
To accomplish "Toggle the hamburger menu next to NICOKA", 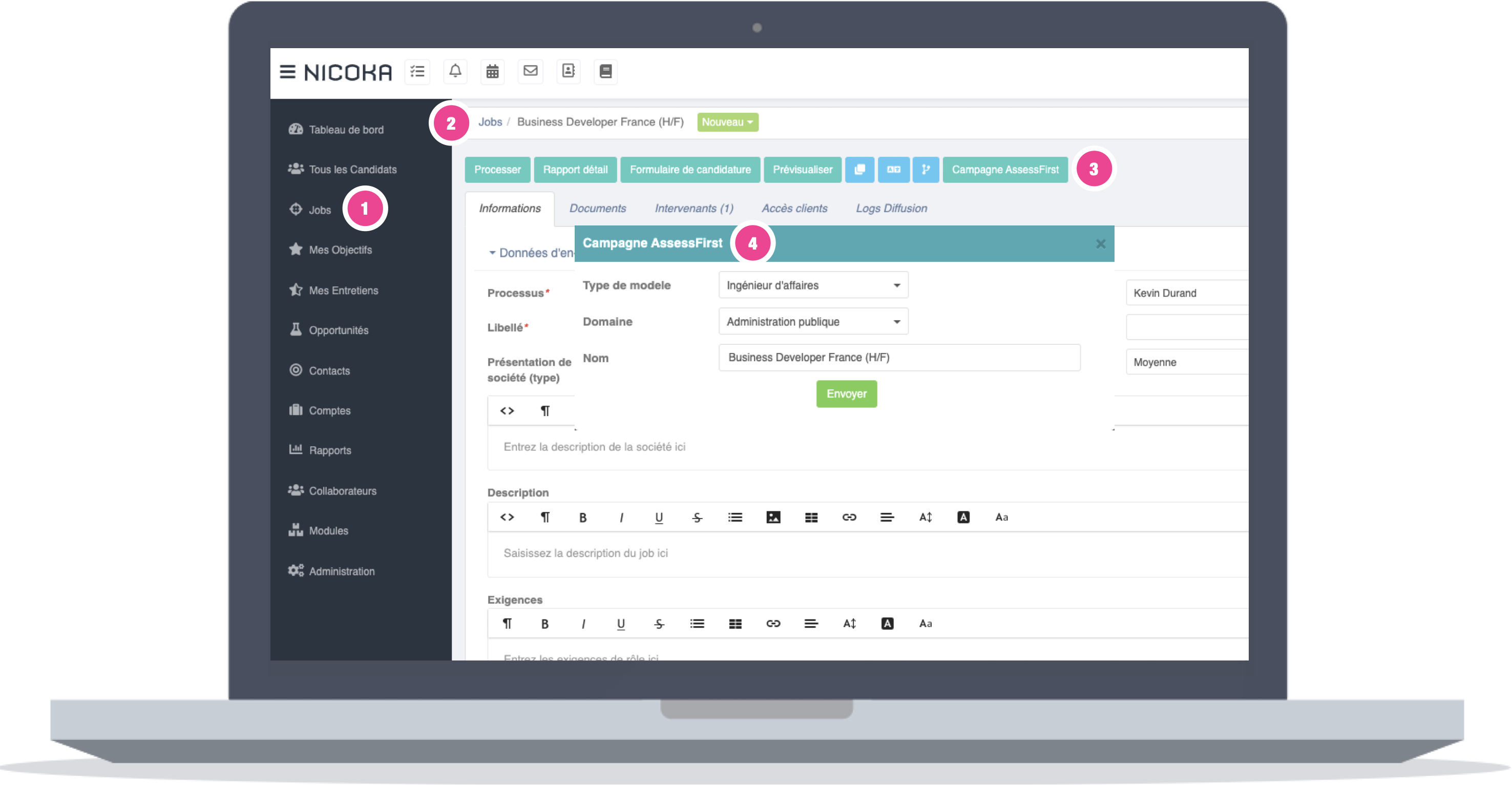I will point(287,72).
